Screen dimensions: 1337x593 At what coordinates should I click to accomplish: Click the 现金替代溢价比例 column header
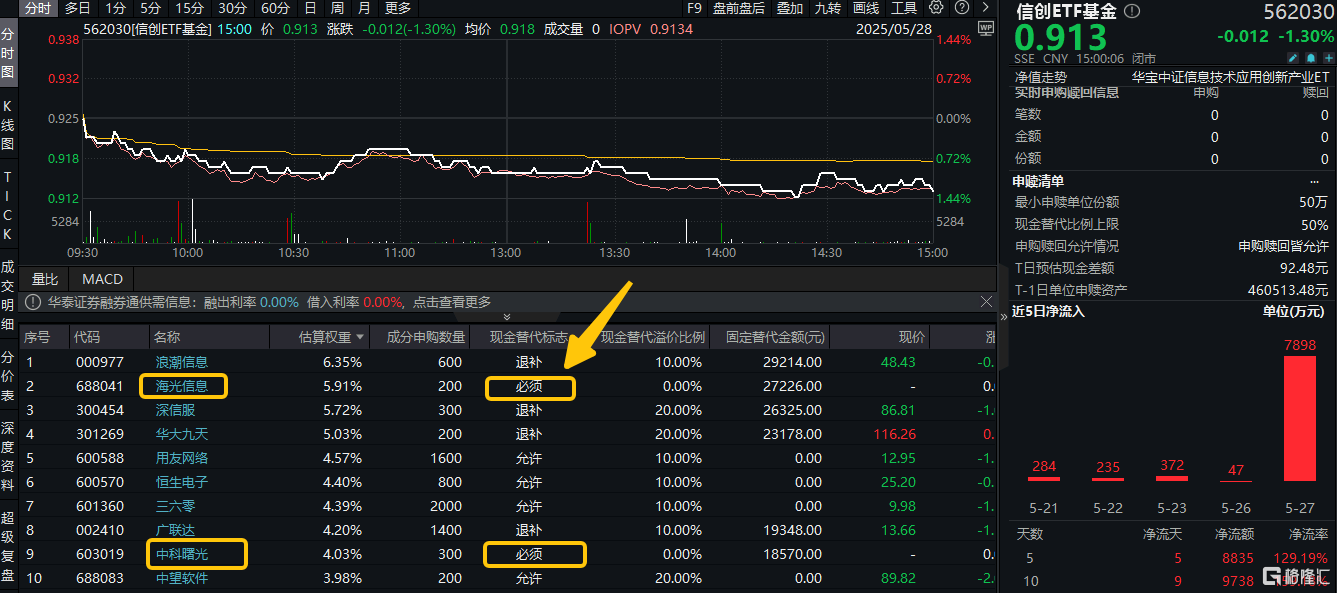coord(653,337)
